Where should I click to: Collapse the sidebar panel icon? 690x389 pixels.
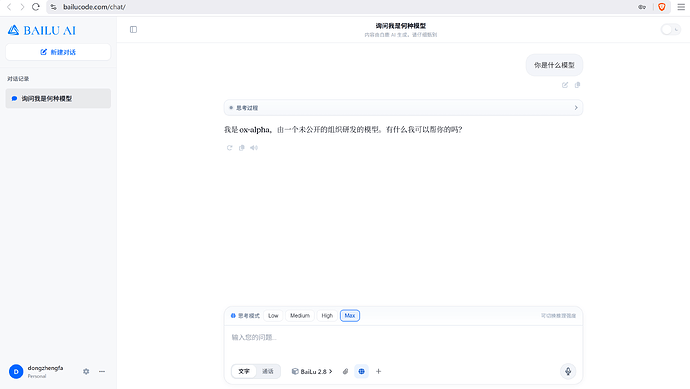click(133, 29)
